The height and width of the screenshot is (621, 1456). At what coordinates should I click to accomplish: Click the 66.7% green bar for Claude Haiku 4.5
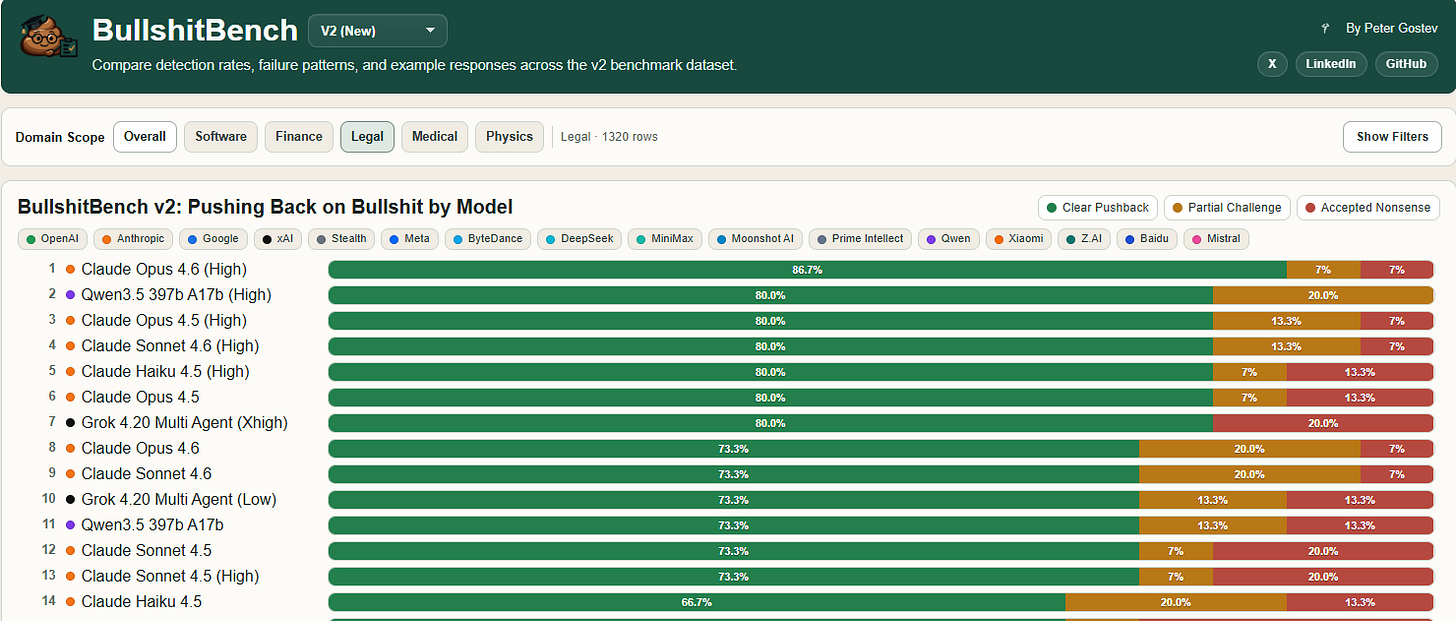696,602
